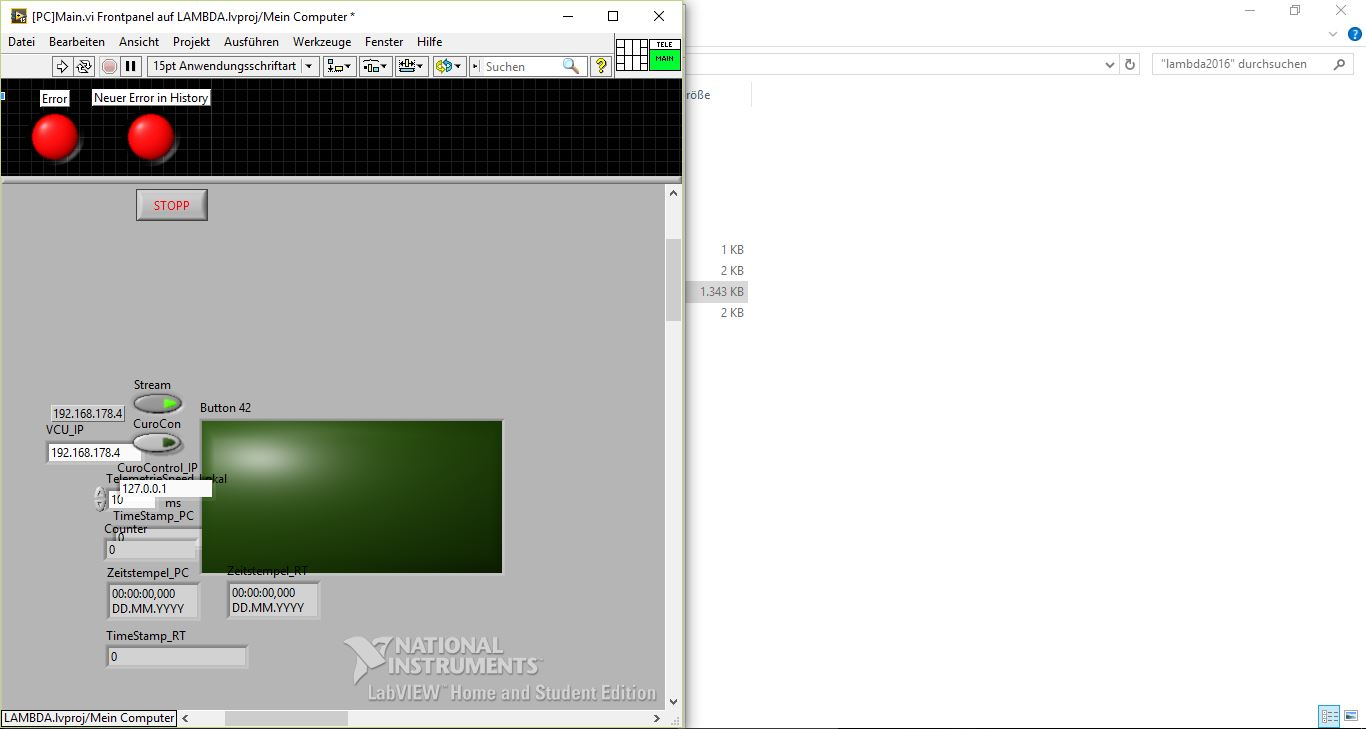Open Explorer help with blue question mark

pos(1356,34)
